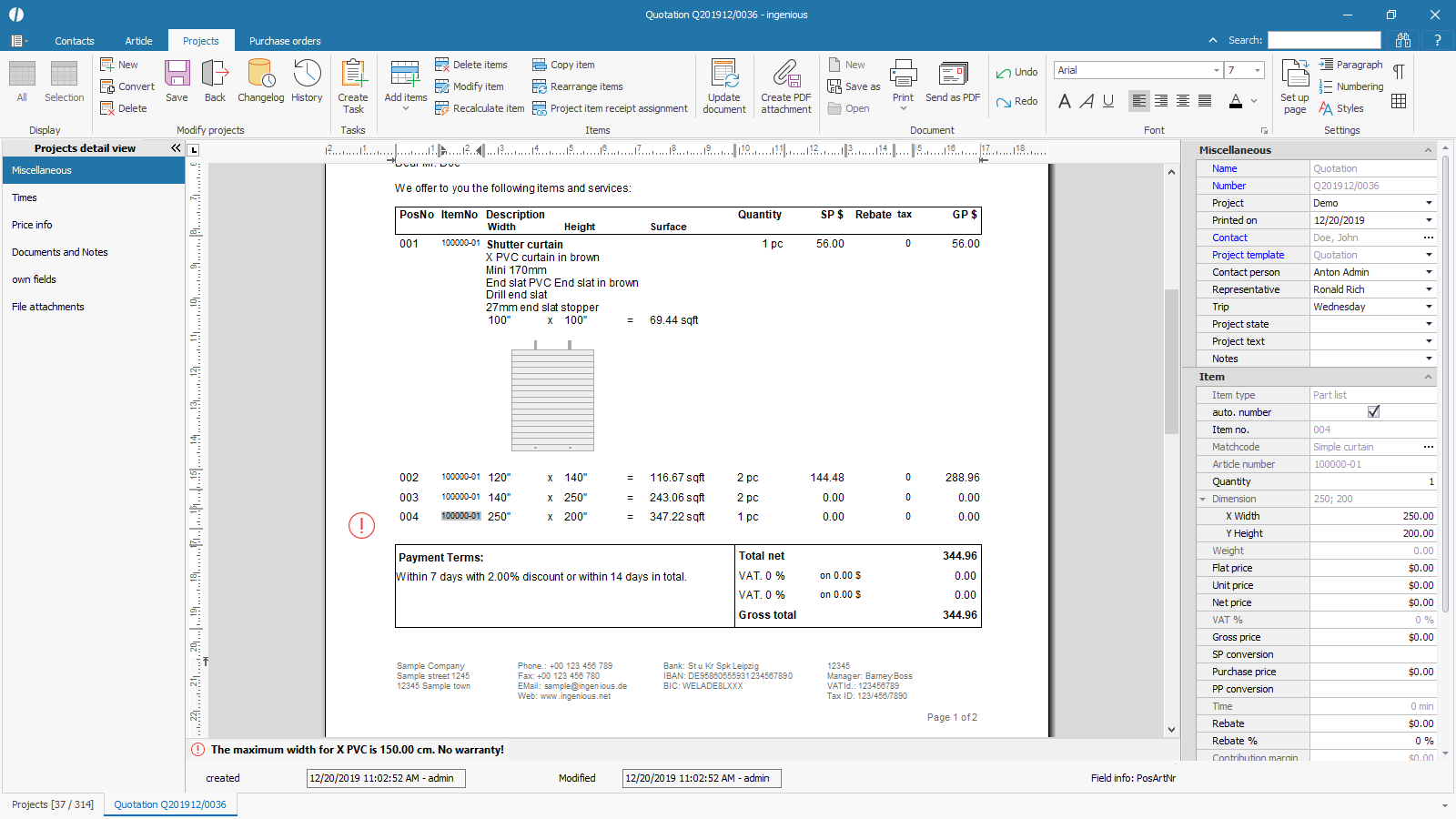
Task: Switch to the Contacts ribbon tab
Action: (75, 41)
